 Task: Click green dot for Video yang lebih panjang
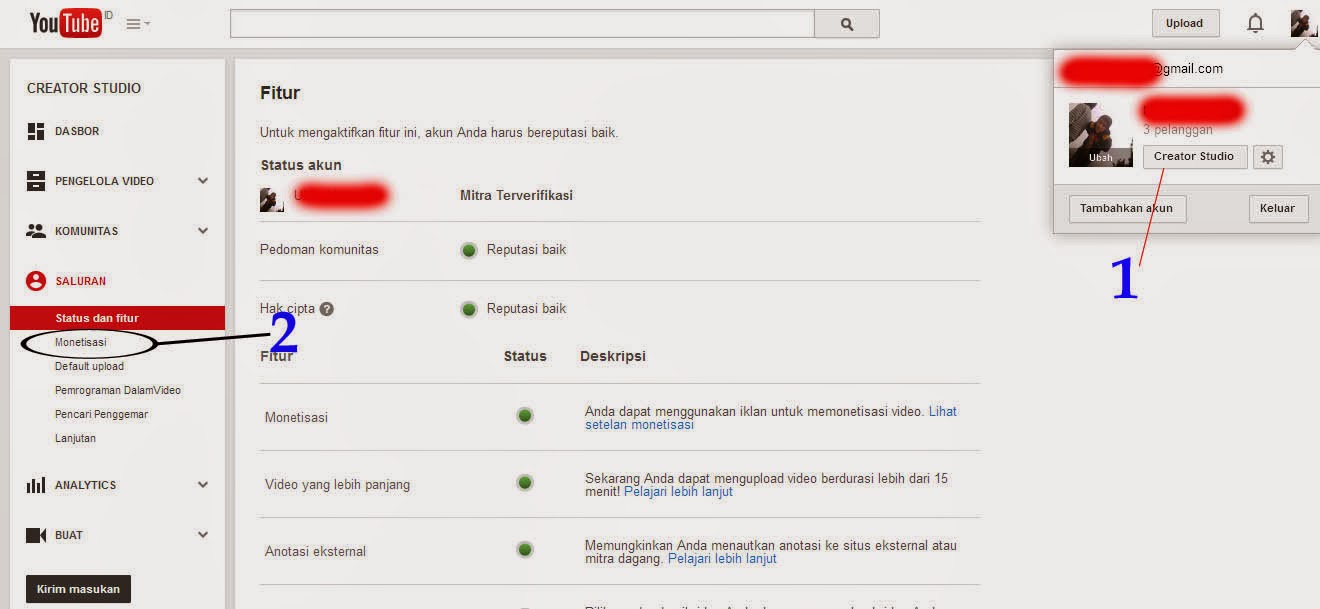(525, 483)
